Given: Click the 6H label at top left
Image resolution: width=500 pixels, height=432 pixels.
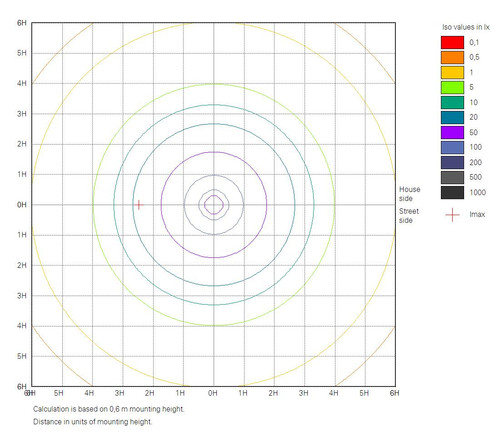Looking at the screenshot, I should [22, 23].
